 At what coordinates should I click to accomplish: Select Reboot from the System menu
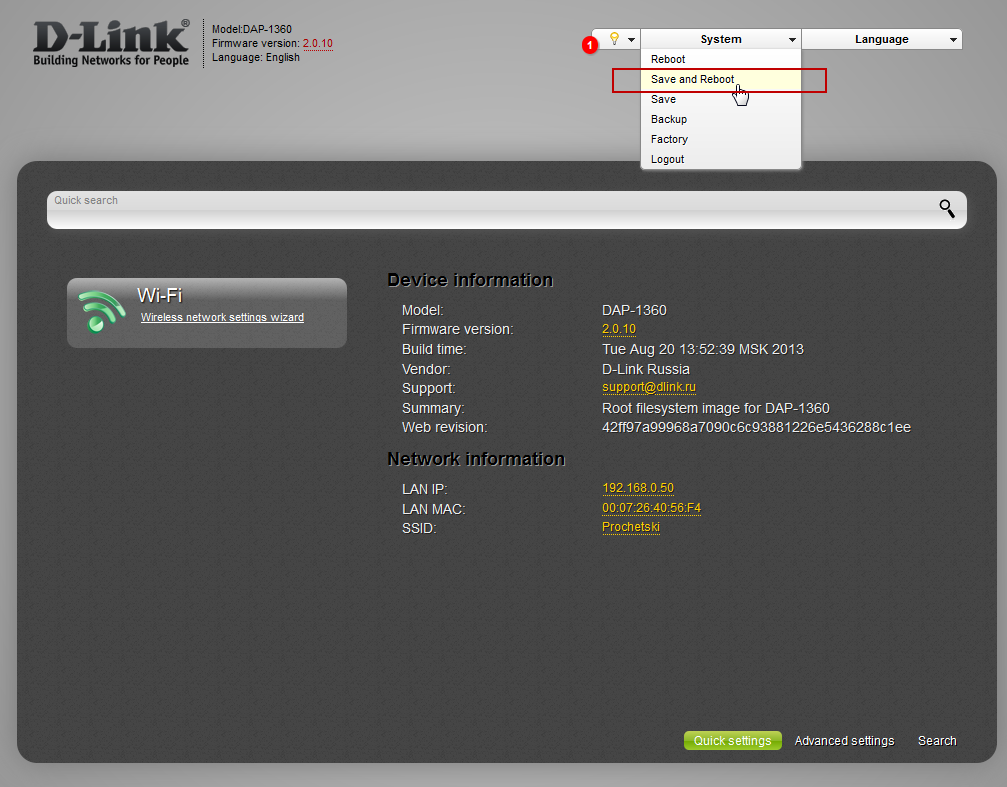click(x=668, y=59)
